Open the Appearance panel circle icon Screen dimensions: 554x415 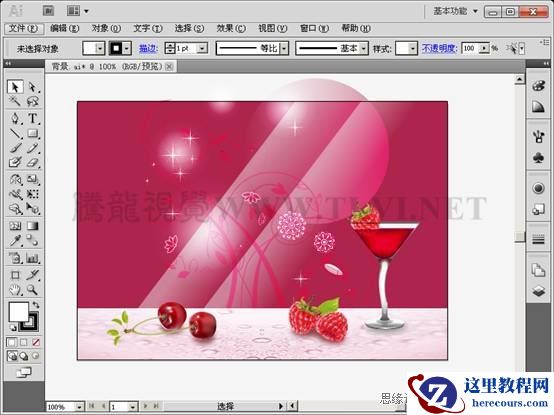pos(538,188)
